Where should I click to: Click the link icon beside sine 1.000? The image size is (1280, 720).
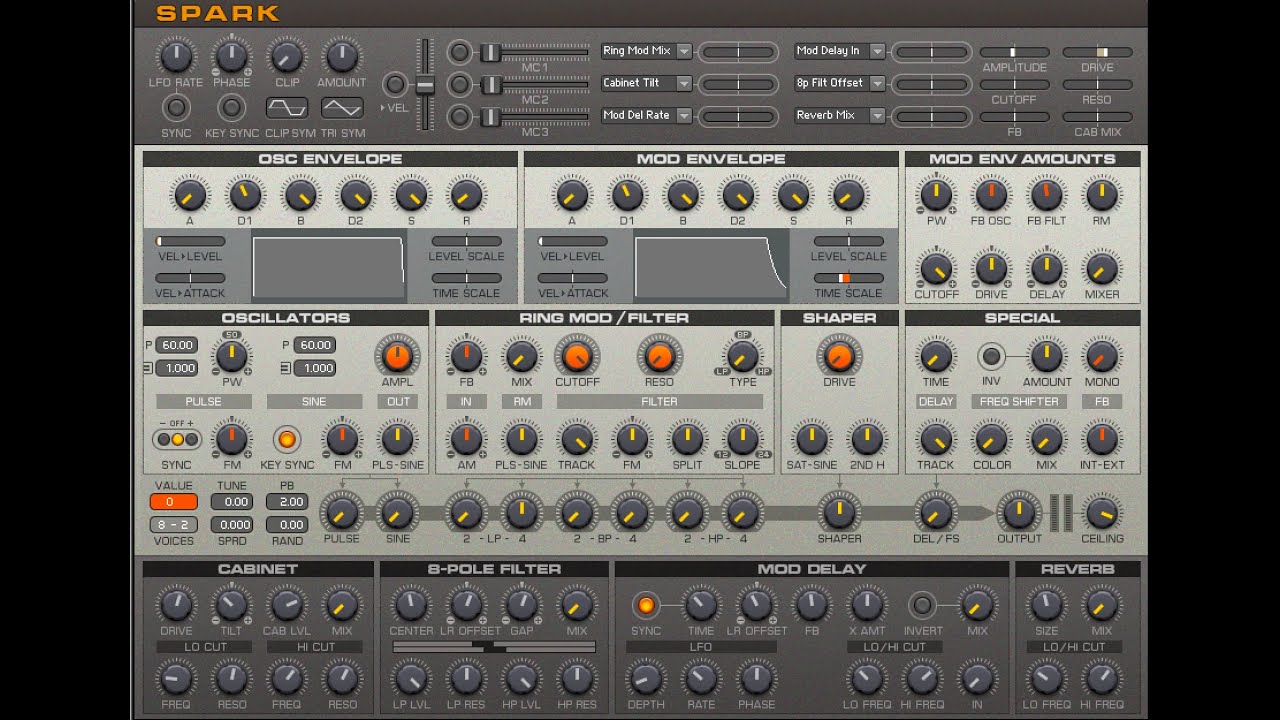click(x=285, y=368)
